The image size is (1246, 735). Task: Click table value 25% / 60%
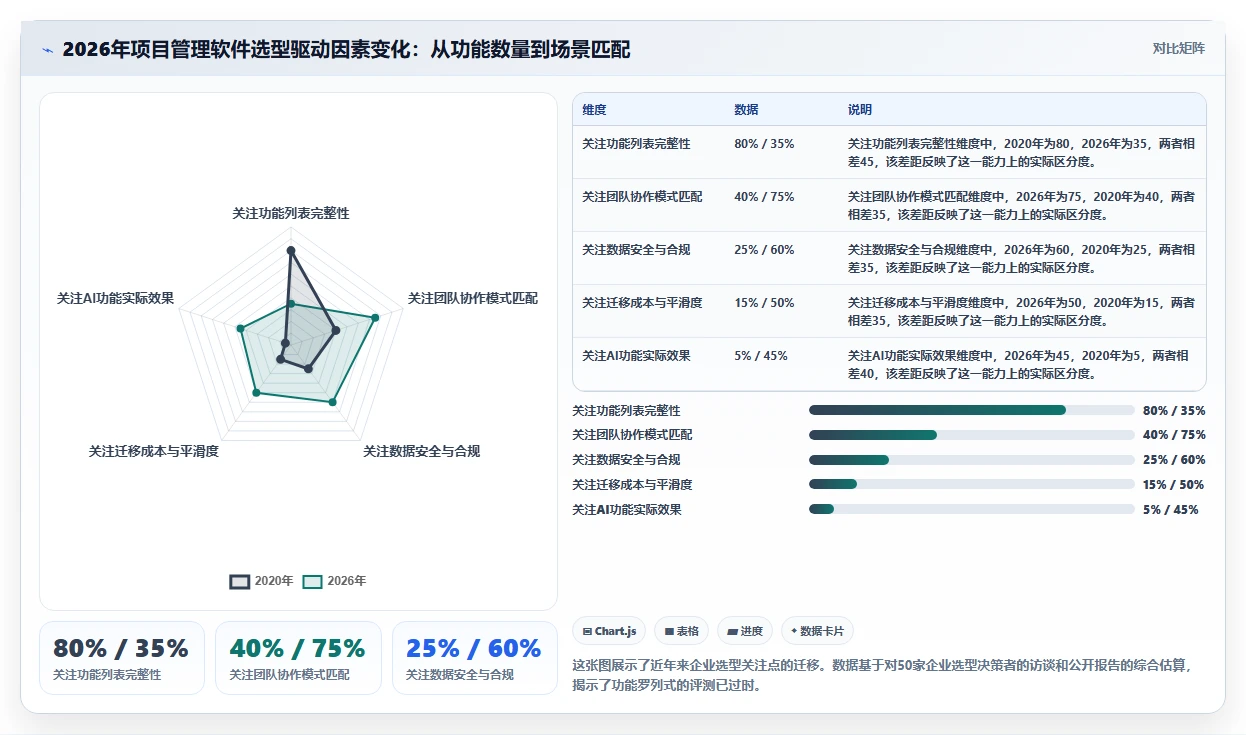pos(764,250)
